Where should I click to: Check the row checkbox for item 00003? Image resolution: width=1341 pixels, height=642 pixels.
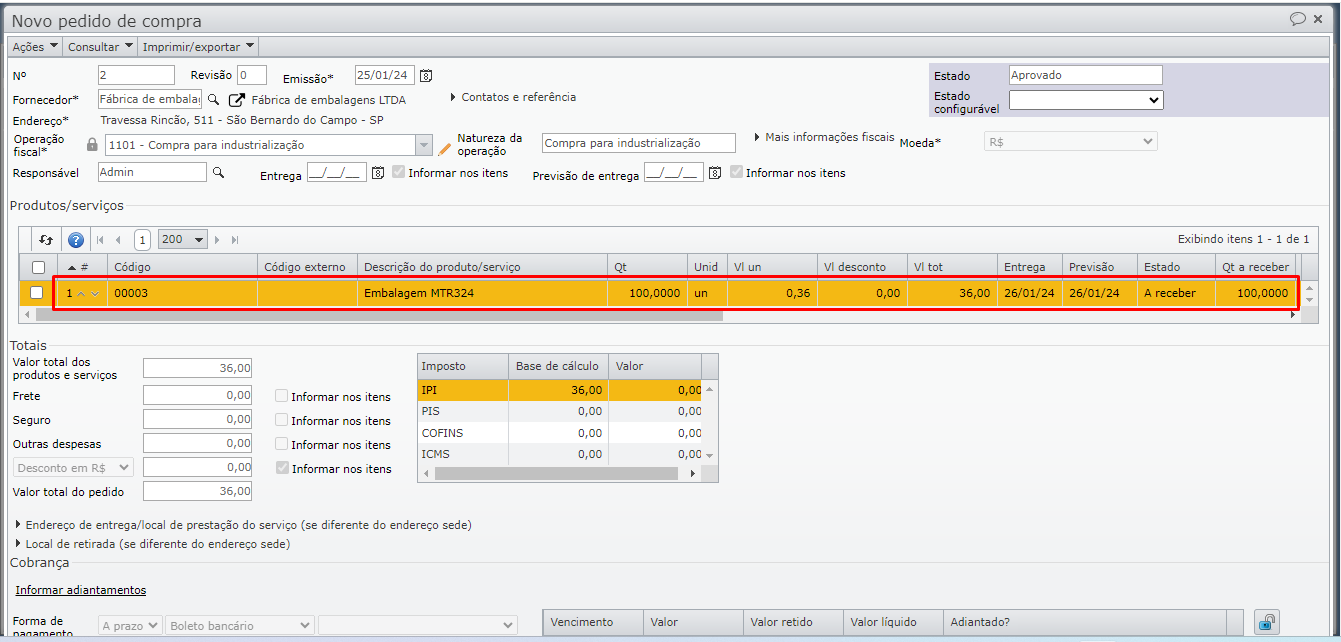37,293
